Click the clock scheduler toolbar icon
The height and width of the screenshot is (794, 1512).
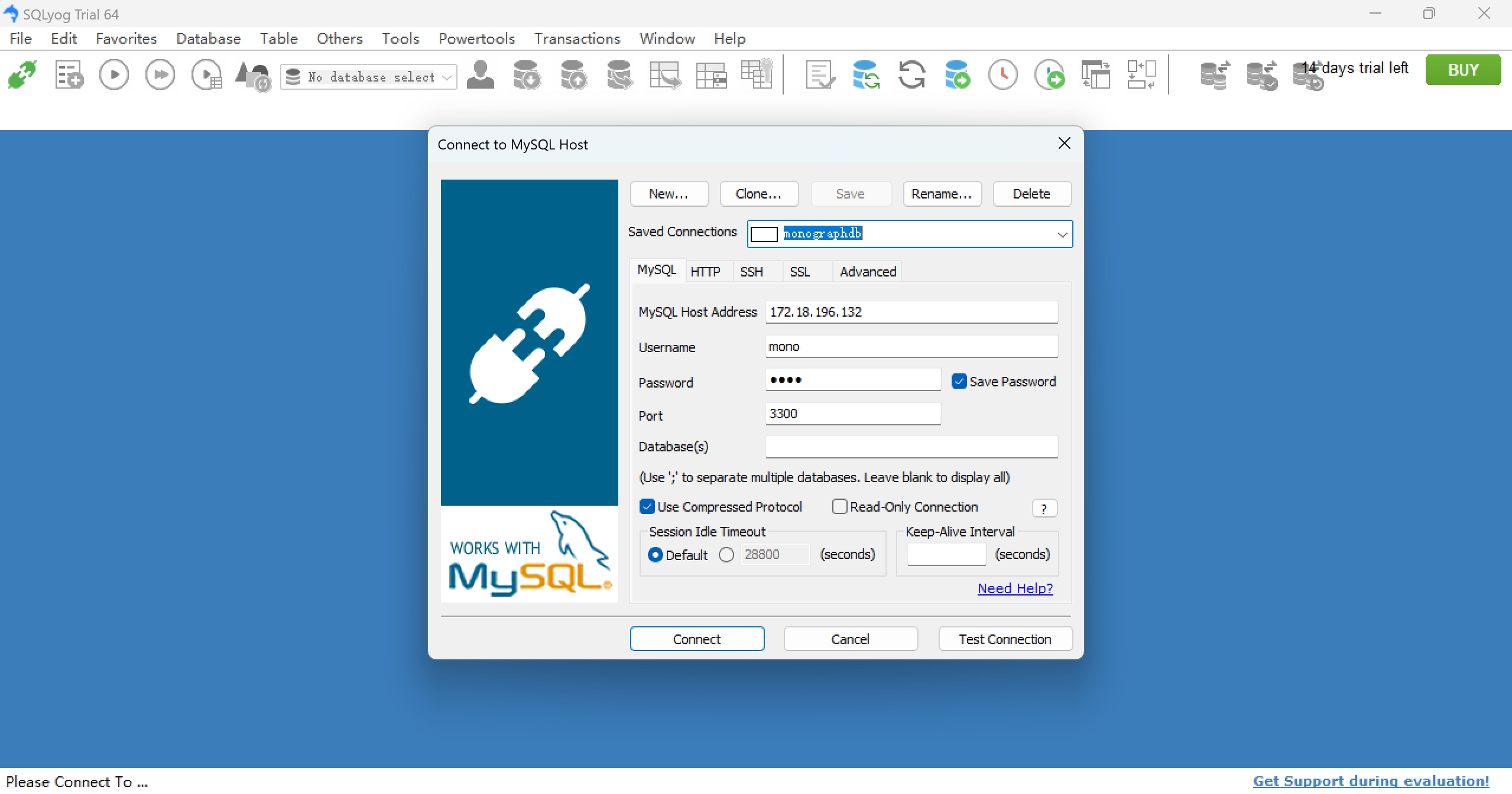[1003, 75]
